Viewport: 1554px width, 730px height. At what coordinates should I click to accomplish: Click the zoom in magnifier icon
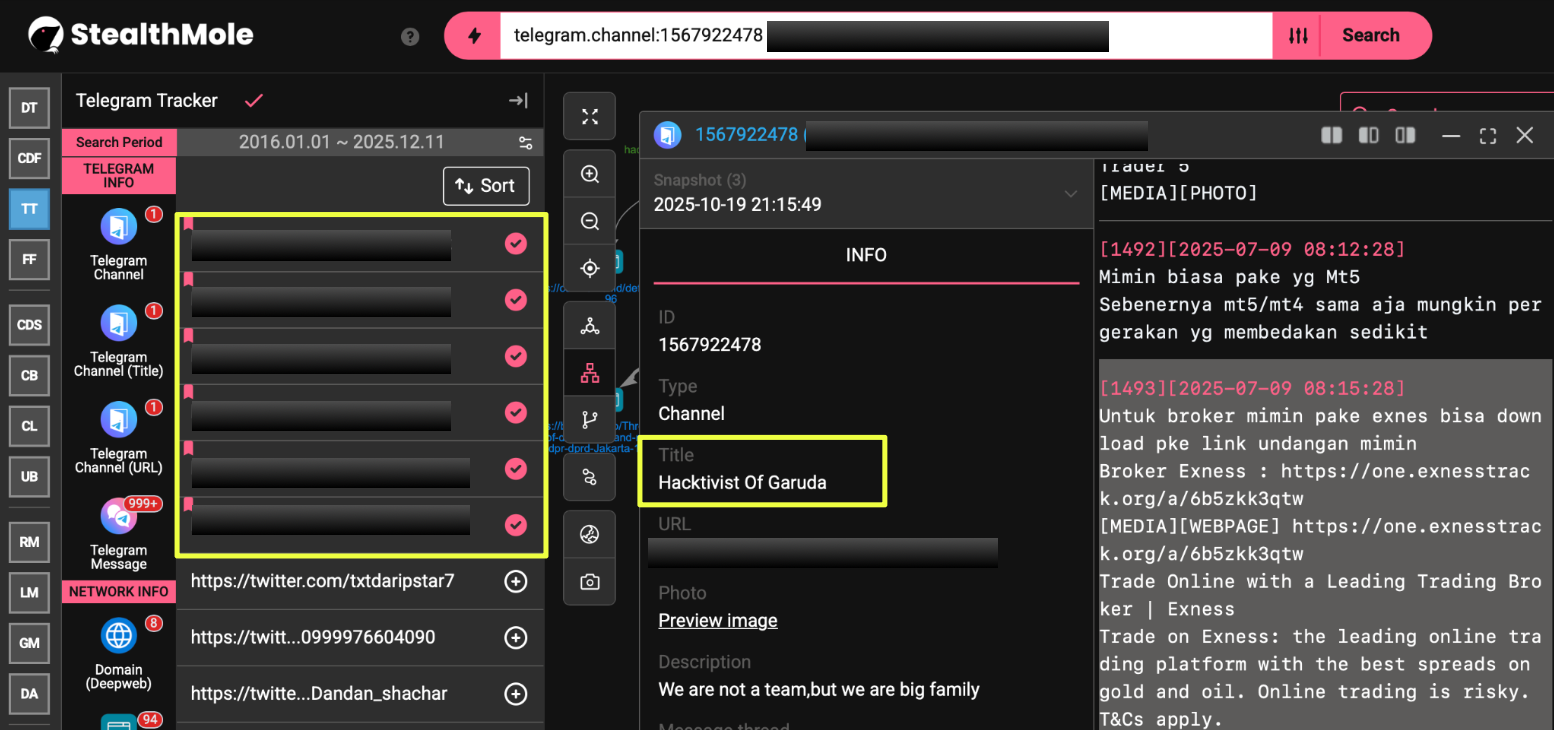(590, 175)
